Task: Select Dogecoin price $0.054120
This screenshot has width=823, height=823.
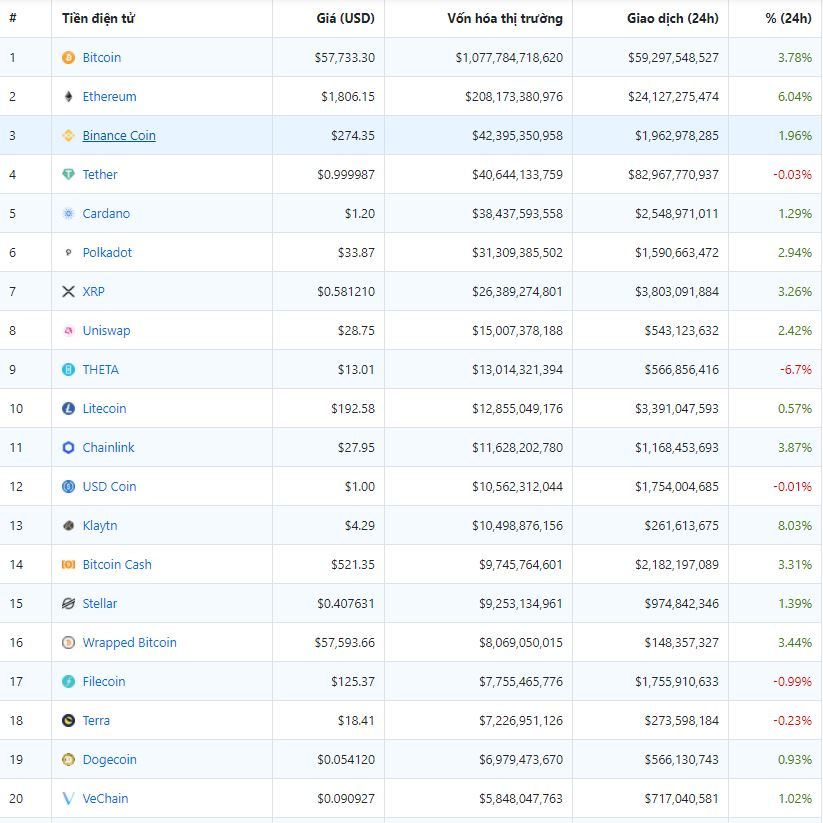Action: tap(346, 759)
